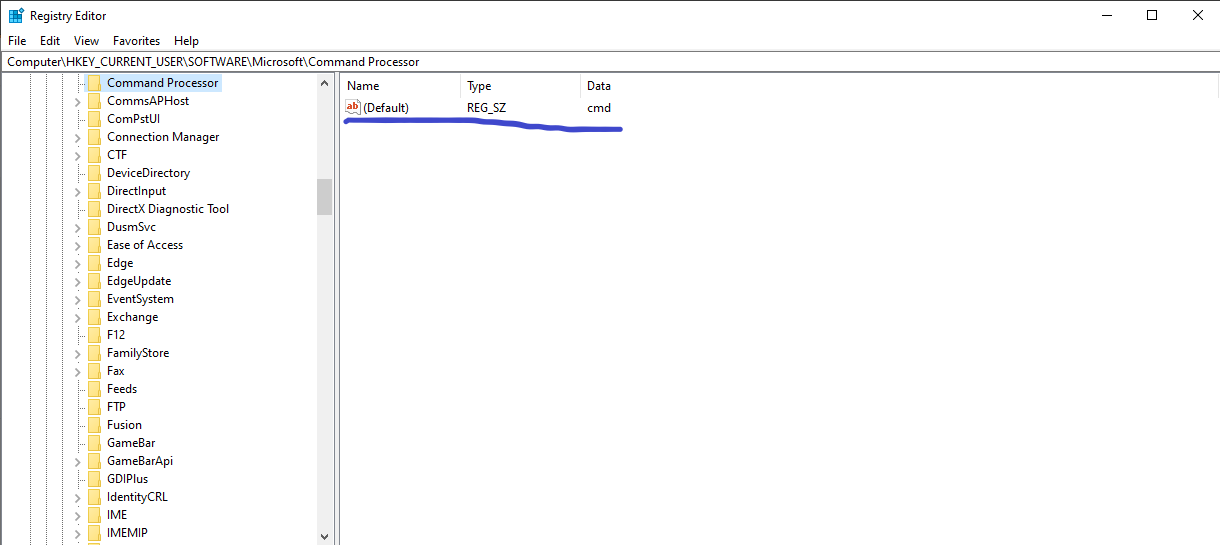Click the cmd data cell
1220x545 pixels.
pos(599,108)
